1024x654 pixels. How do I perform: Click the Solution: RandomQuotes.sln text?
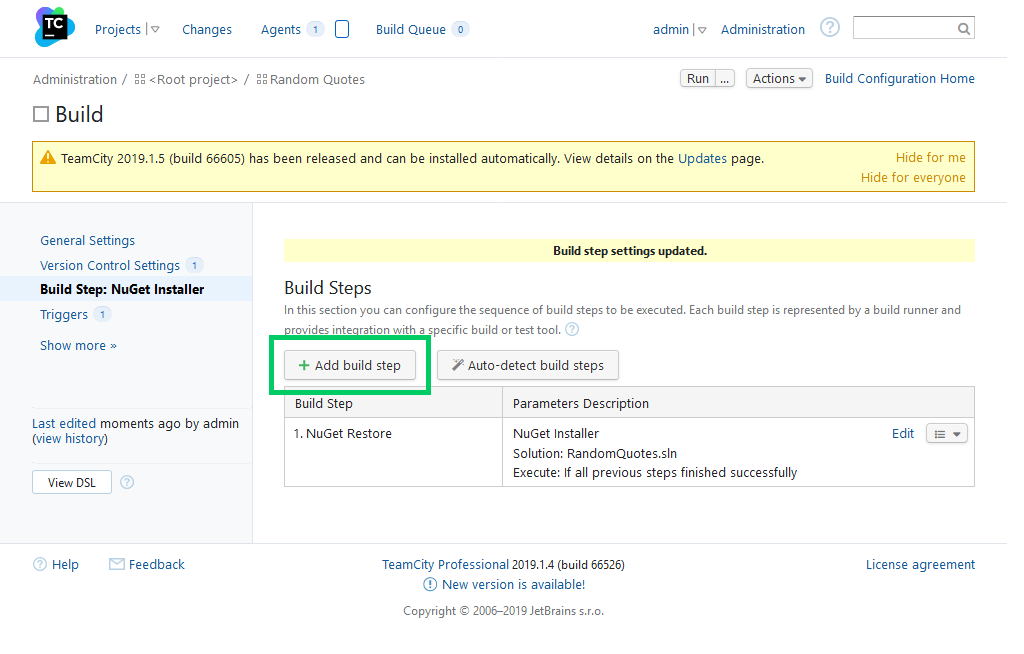click(x=595, y=453)
